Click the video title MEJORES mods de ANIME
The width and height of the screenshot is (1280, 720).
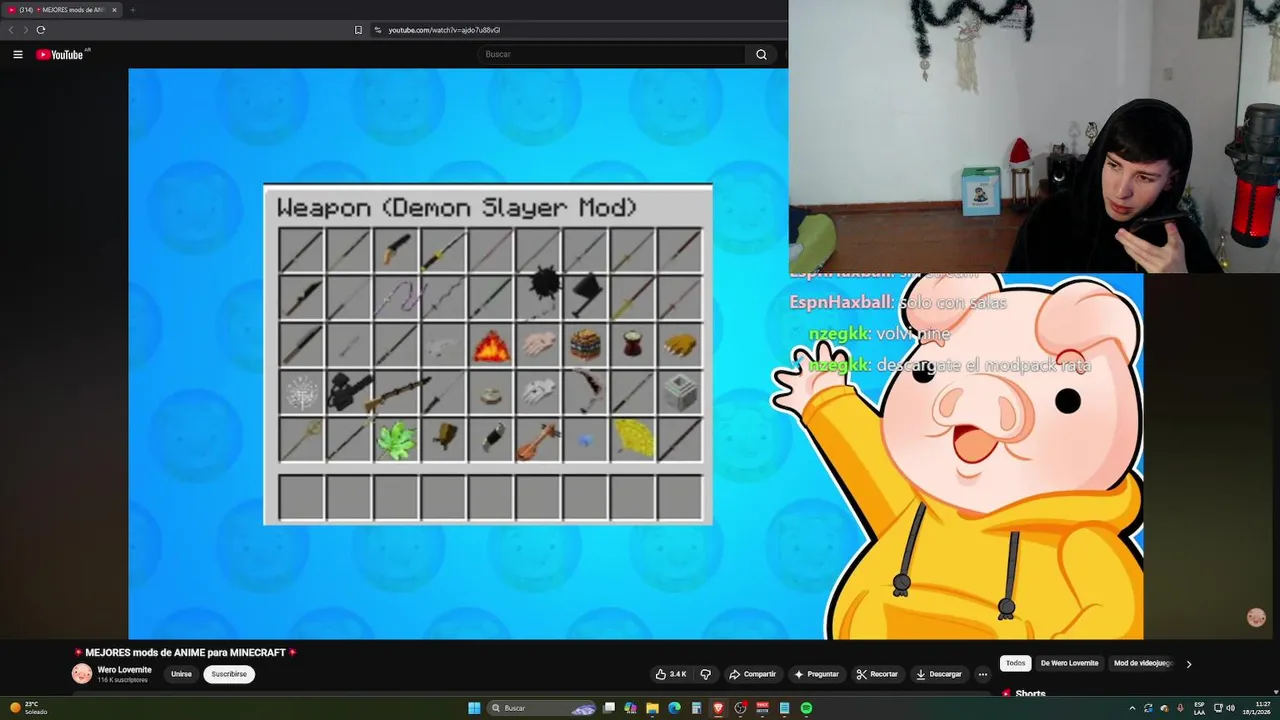coord(186,652)
